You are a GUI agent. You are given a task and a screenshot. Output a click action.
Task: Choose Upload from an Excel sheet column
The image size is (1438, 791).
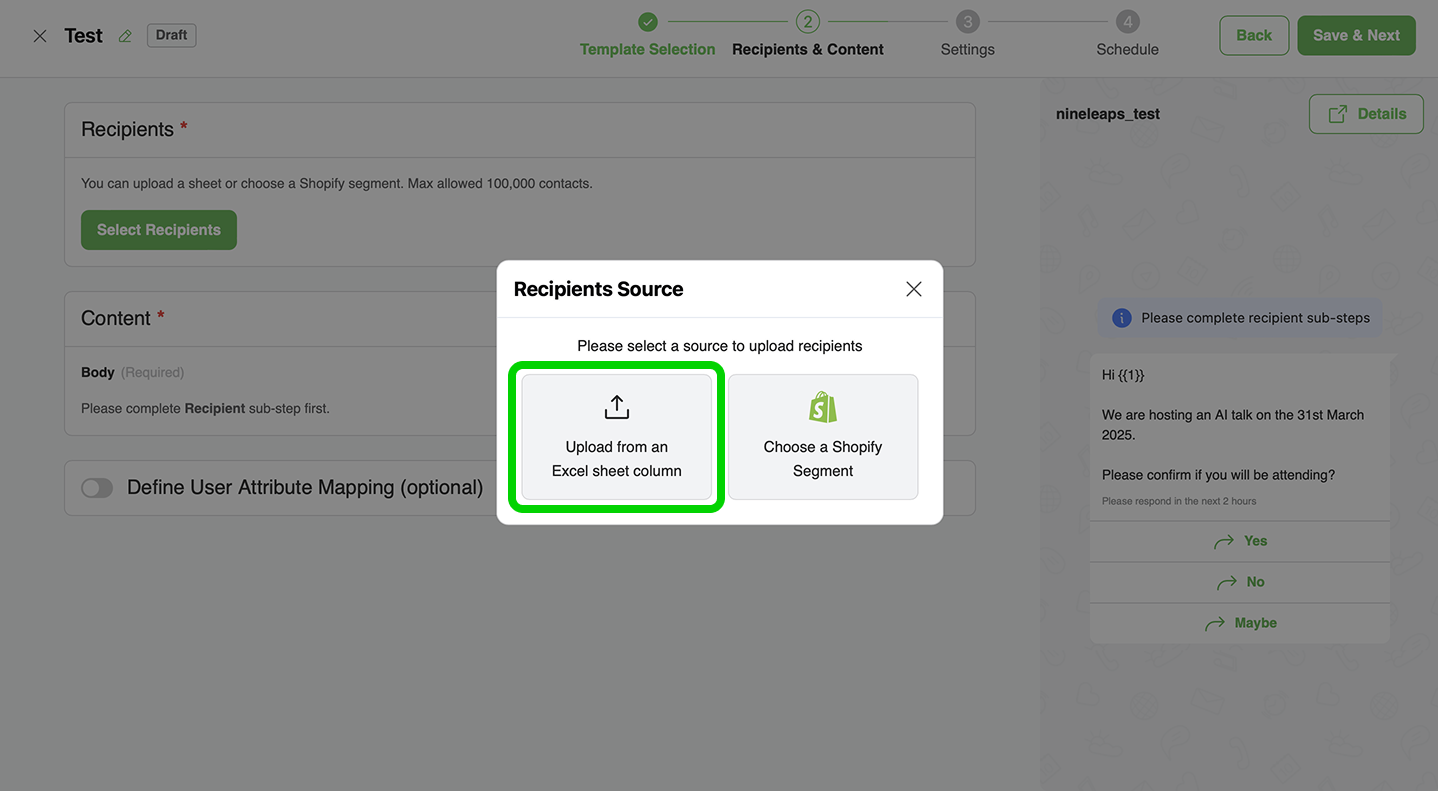pos(617,437)
